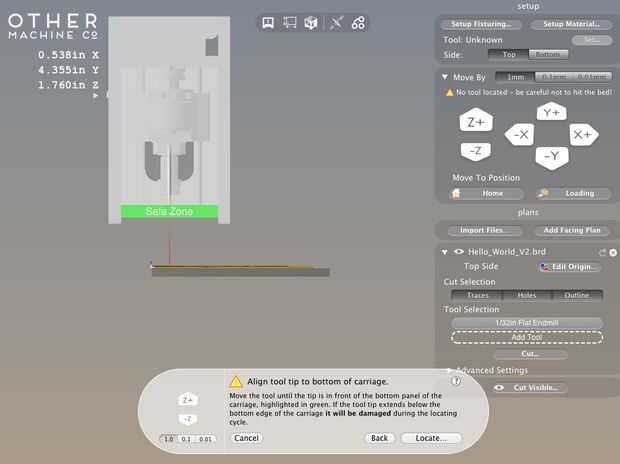Choose the 1.0 step size in the dialog
This screenshot has height=464, width=620.
tap(169, 439)
